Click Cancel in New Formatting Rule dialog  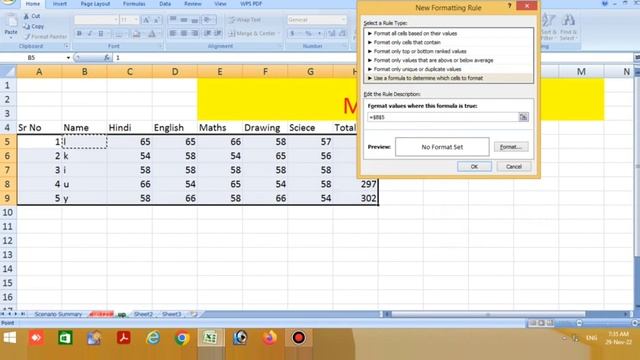[514, 167]
